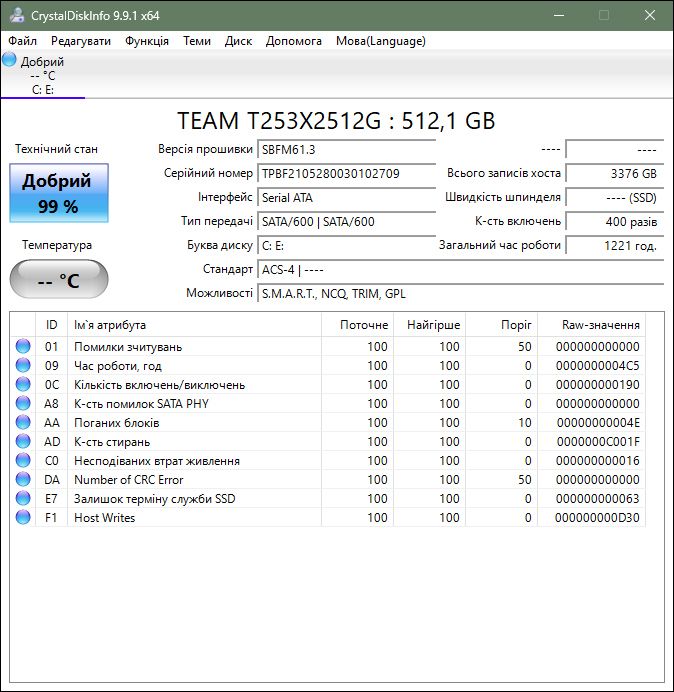This screenshot has height=692, width=674.
Task: Click status orb for E7 SSD life remaining
Action: (x=23, y=498)
